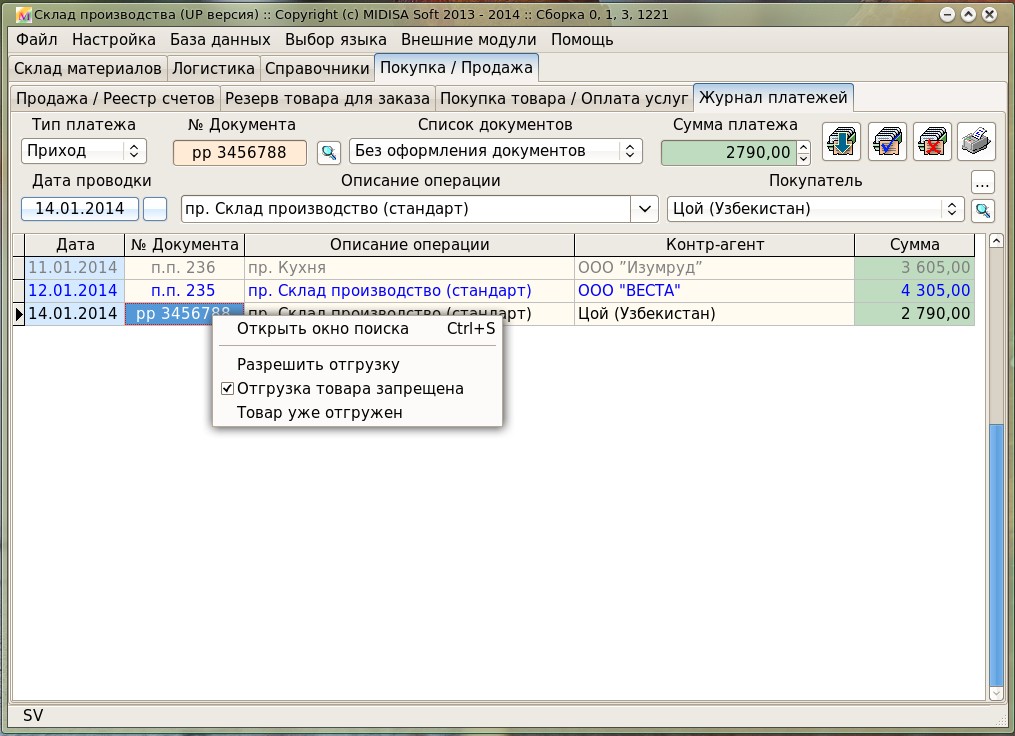Click magnifier icon next to buyer dropdown
The width and height of the screenshot is (1015, 736).
pos(983,210)
